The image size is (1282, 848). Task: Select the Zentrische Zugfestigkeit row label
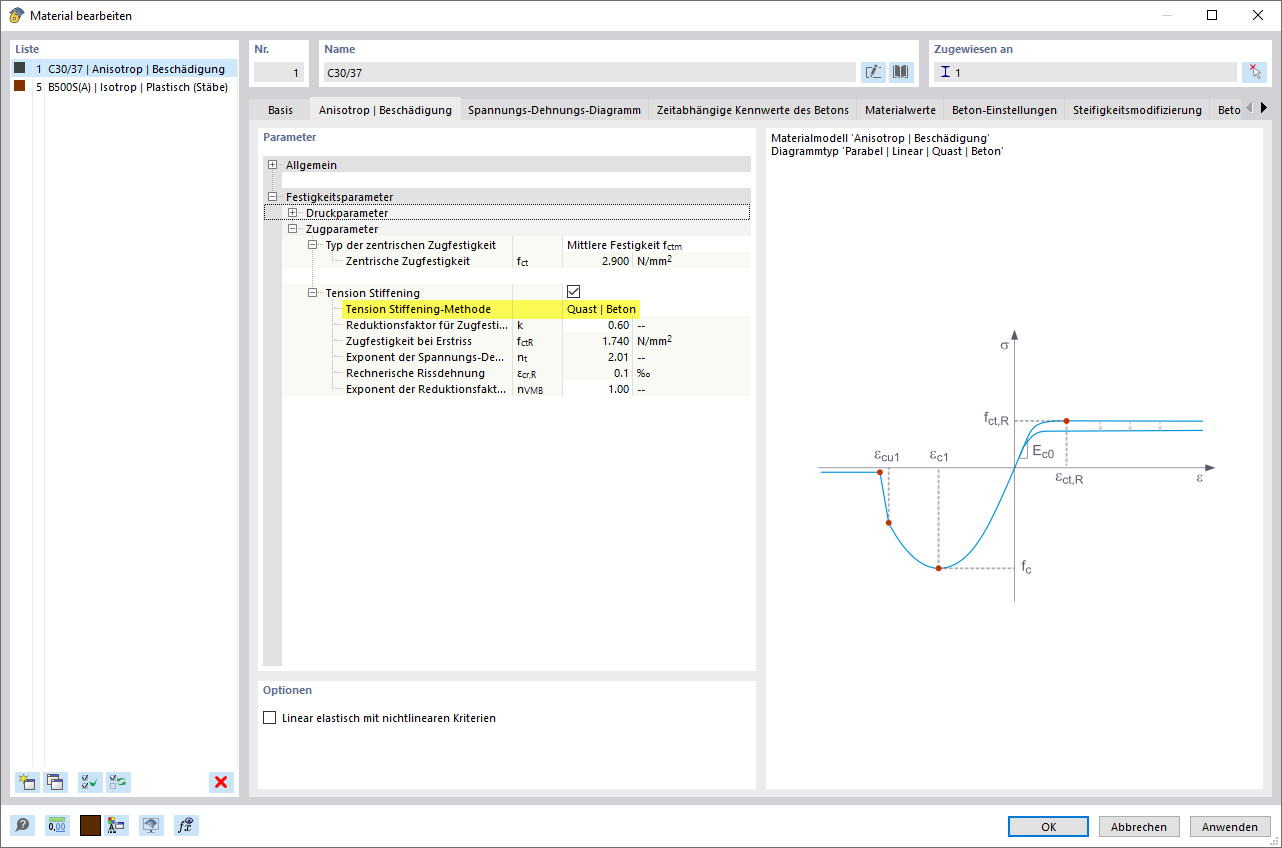click(x=408, y=261)
